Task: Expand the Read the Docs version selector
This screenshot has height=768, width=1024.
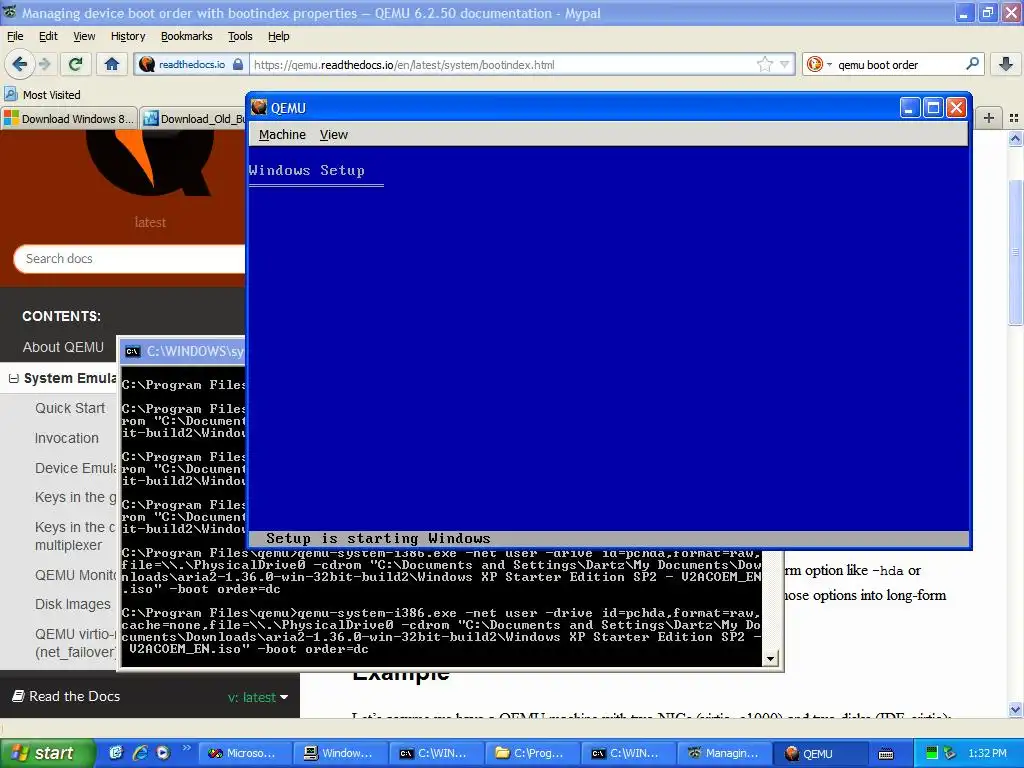Action: coord(258,697)
